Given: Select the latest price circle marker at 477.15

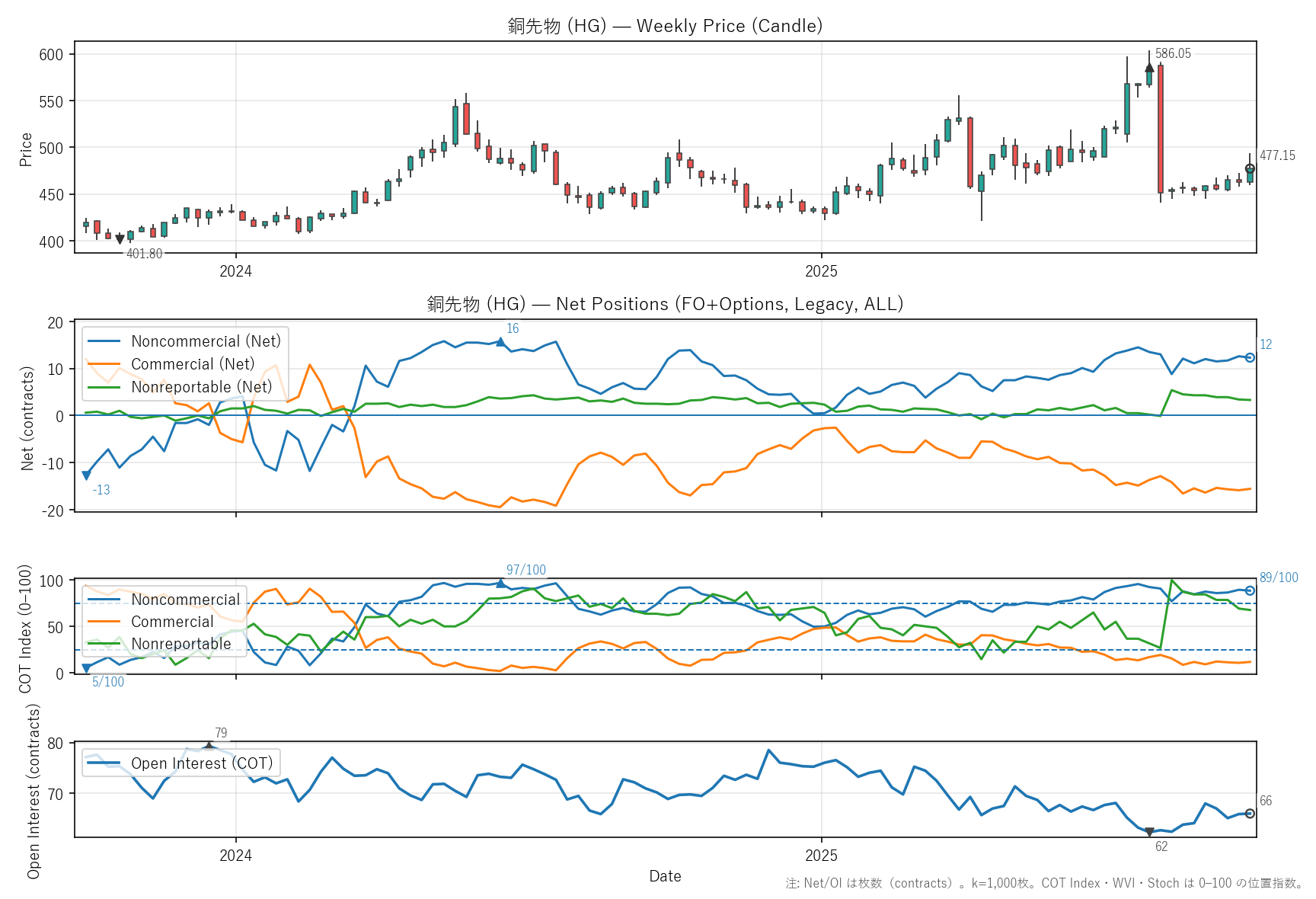Looking at the screenshot, I should (1250, 169).
